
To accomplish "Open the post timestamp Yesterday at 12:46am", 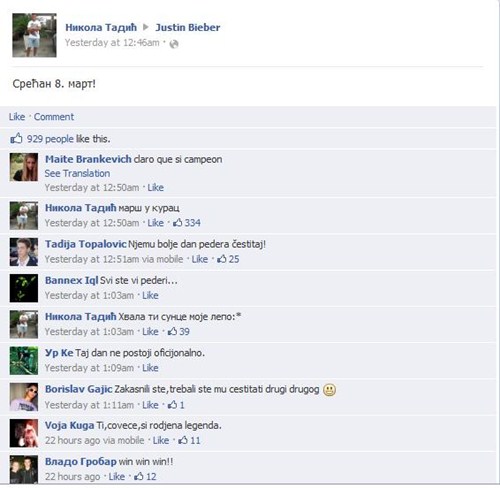I will [x=112, y=43].
